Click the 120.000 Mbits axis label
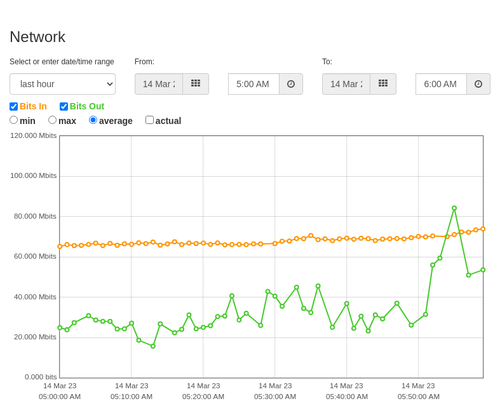Screen dimensions: 500x403 (x=33, y=135)
